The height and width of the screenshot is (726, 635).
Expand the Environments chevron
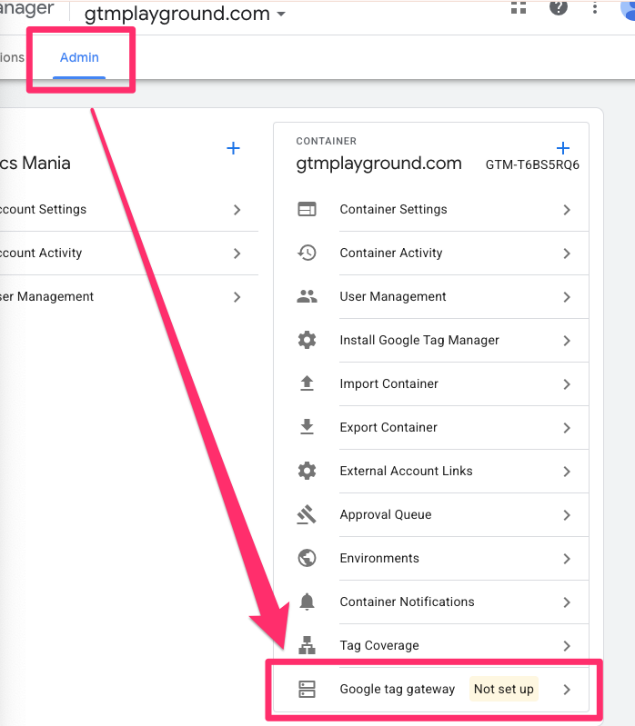567,559
